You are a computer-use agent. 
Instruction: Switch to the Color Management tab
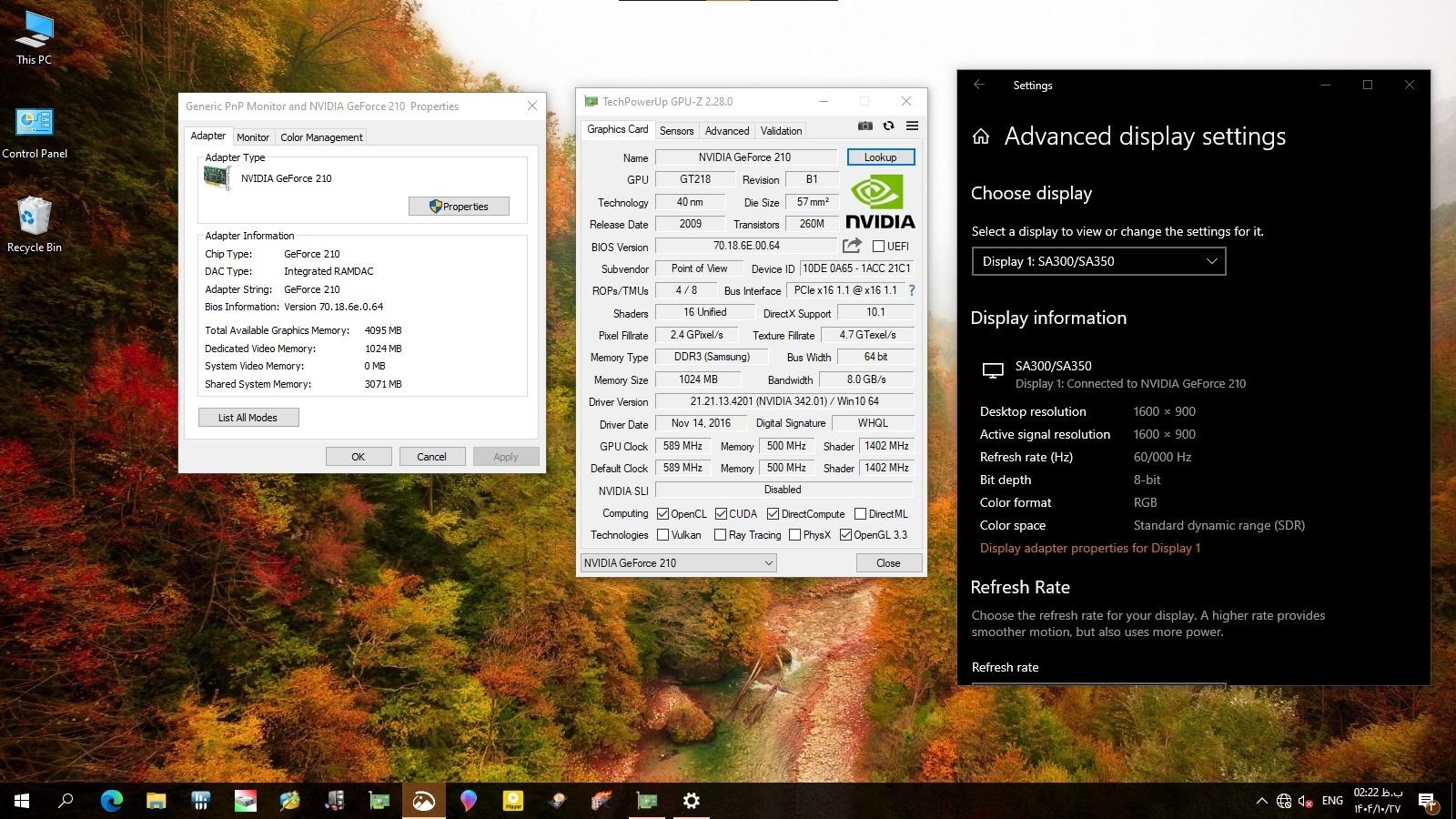pyautogui.click(x=321, y=137)
